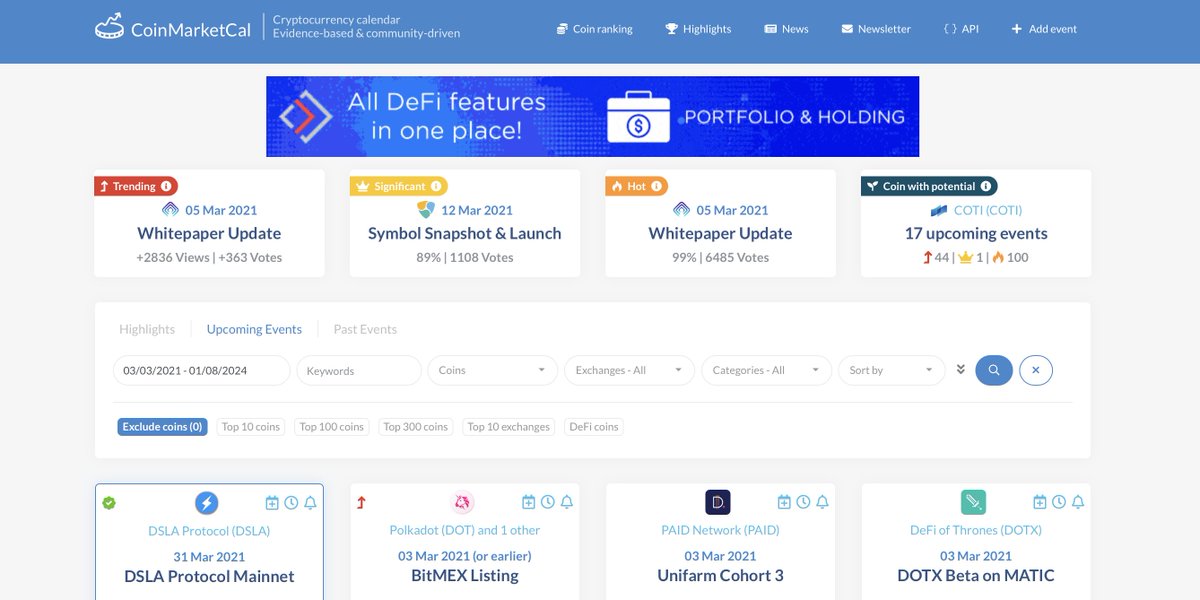1200x600 pixels.
Task: Toggle Top 300 coins filter
Action: (x=416, y=426)
